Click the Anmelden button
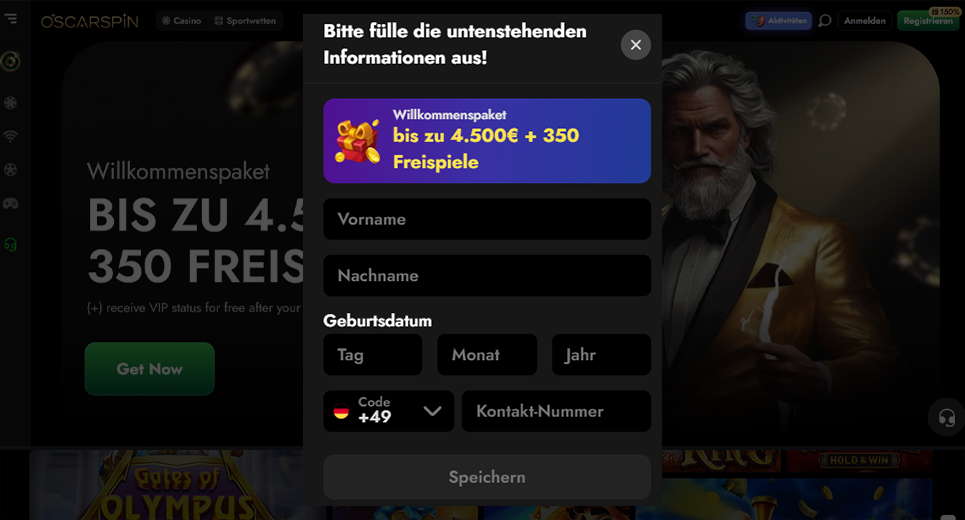 point(865,21)
